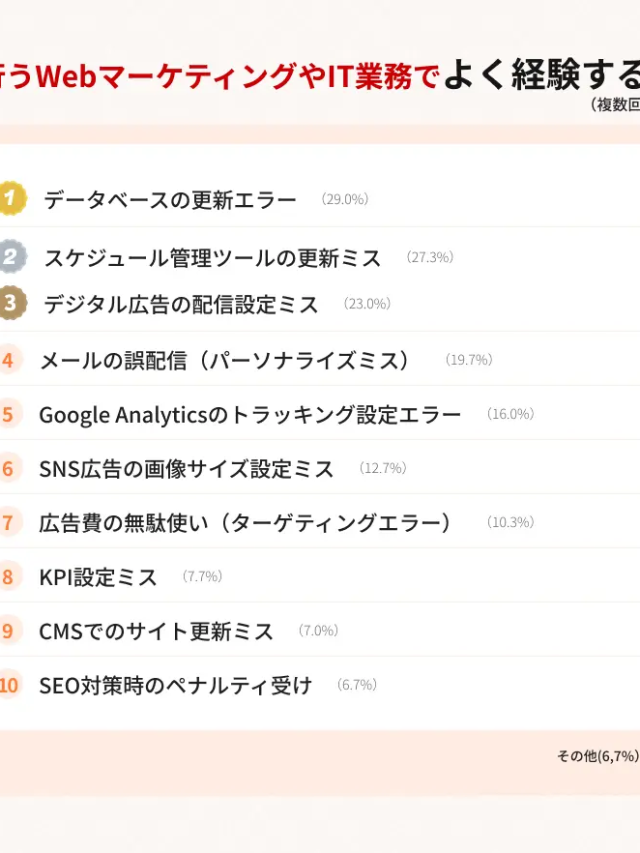Select the orange number 4 rank circle

point(7,360)
